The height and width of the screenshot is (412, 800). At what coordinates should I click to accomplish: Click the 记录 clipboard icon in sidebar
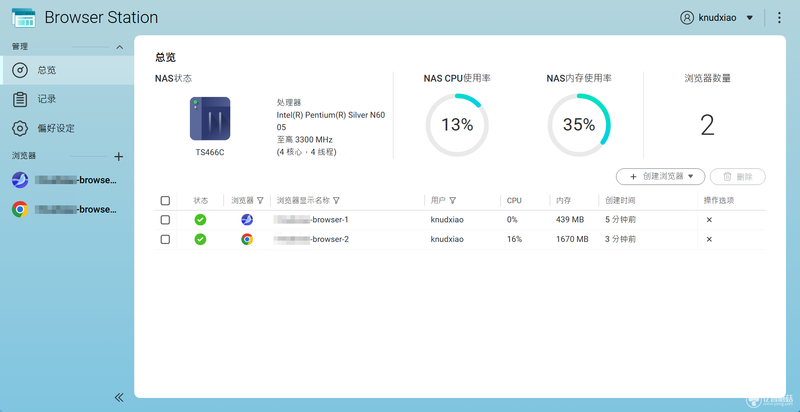click(x=20, y=99)
